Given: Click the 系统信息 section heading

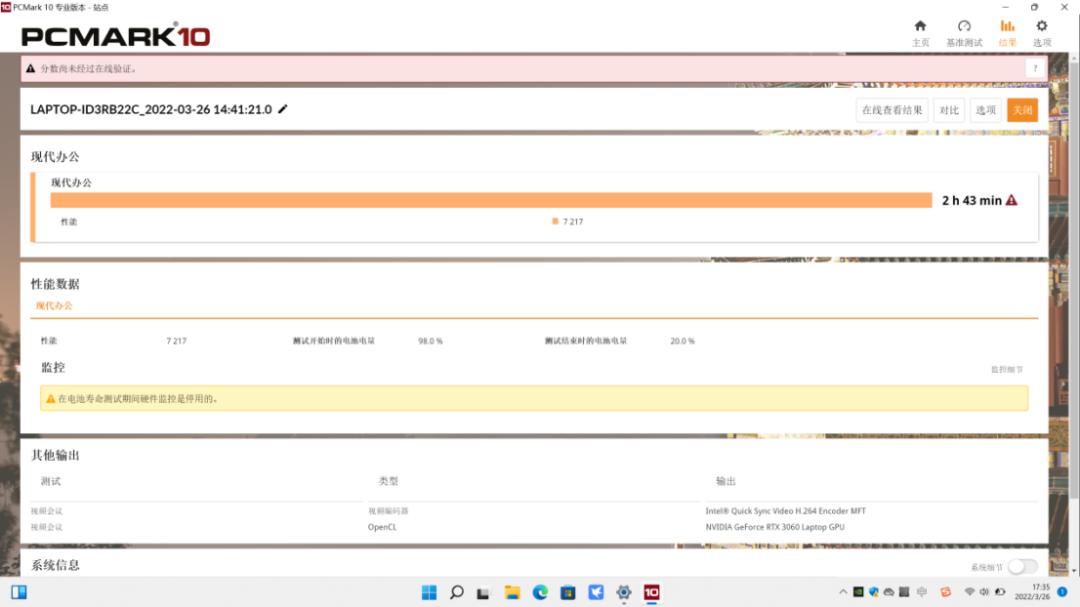Looking at the screenshot, I should point(55,565).
